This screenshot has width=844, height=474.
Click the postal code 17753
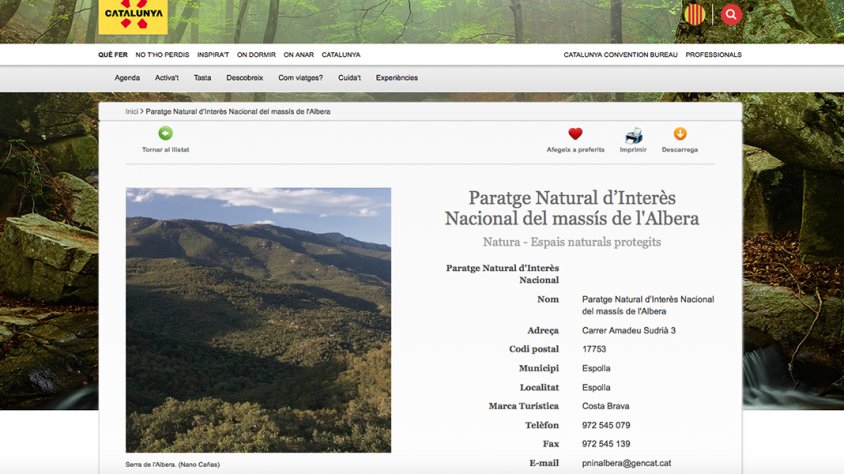click(x=594, y=349)
